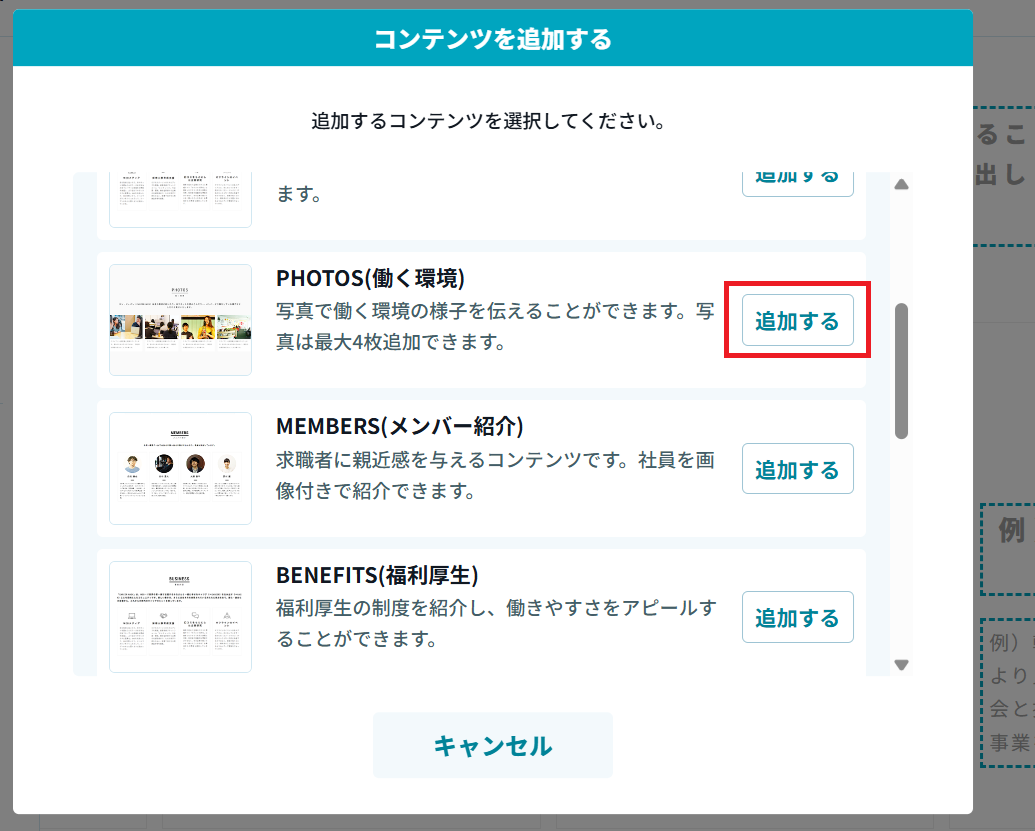Click the scrollbar up arrow
This screenshot has height=831, width=1035.
coord(902,184)
